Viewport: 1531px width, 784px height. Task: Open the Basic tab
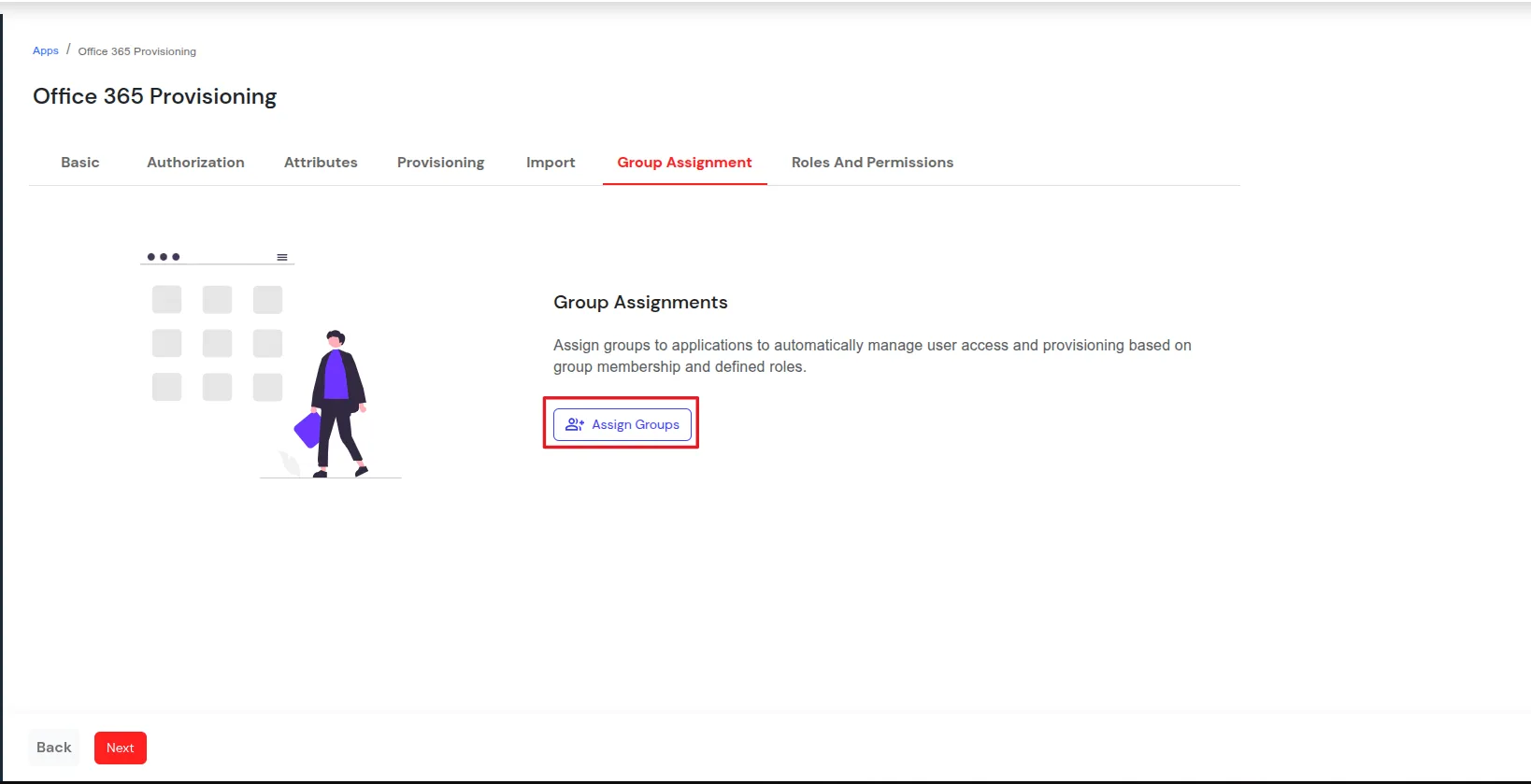tap(80, 163)
